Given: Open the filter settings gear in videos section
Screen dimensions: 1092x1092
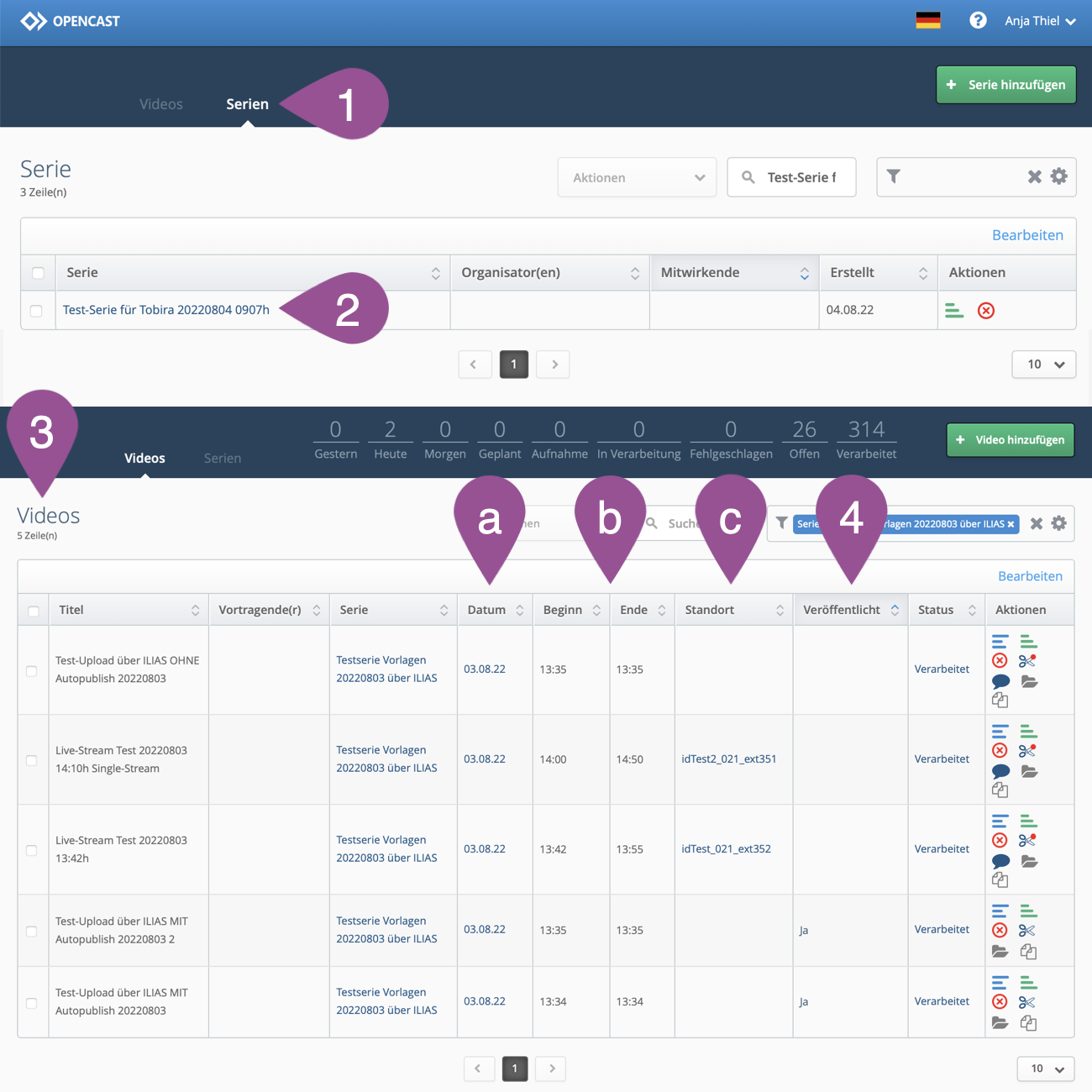Looking at the screenshot, I should 1059,523.
